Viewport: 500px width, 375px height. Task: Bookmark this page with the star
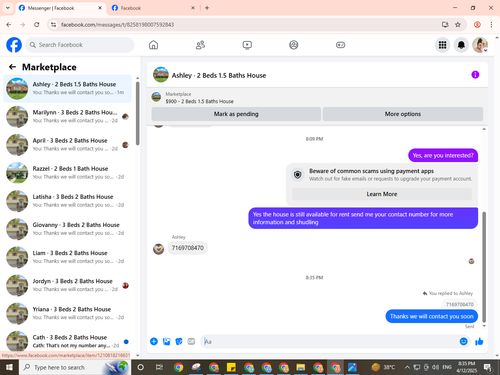(458, 25)
